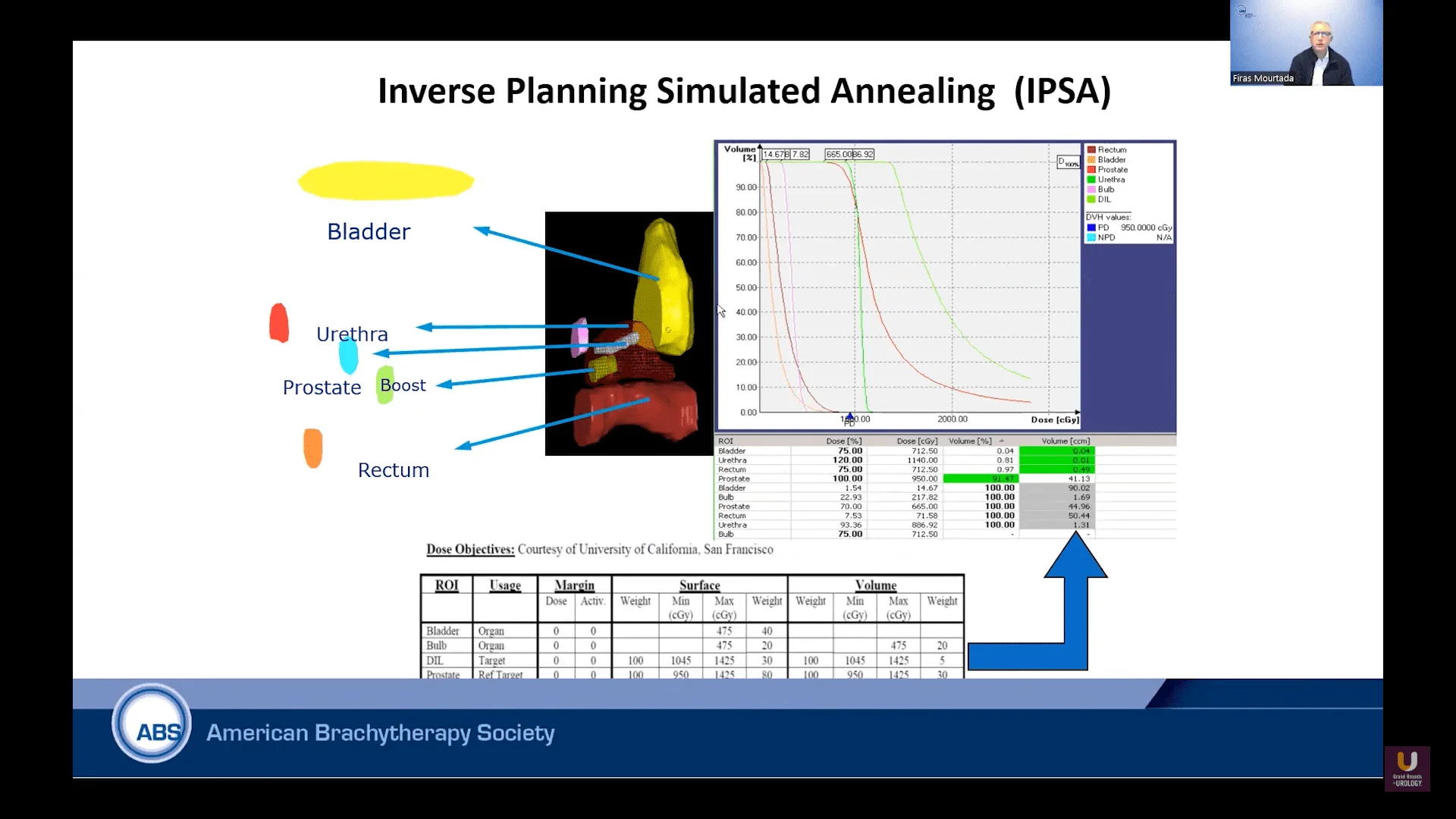Screen dimensions: 1456x819
Task: Click the Rectum label on the slide
Action: (x=394, y=470)
